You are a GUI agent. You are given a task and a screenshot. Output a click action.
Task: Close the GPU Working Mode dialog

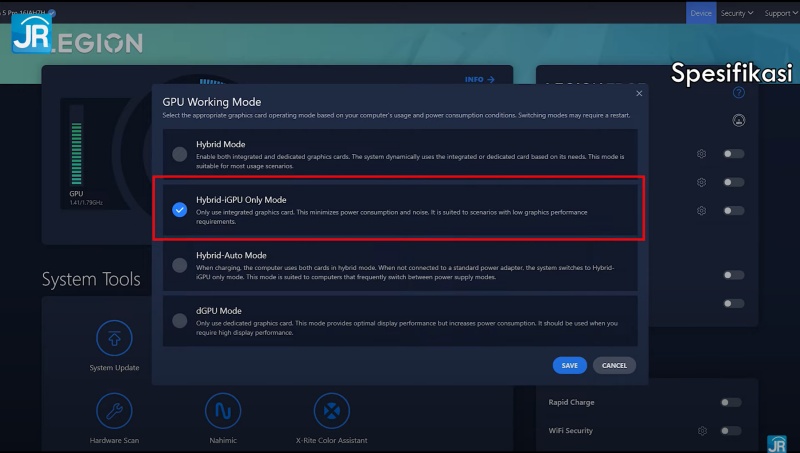coord(639,93)
